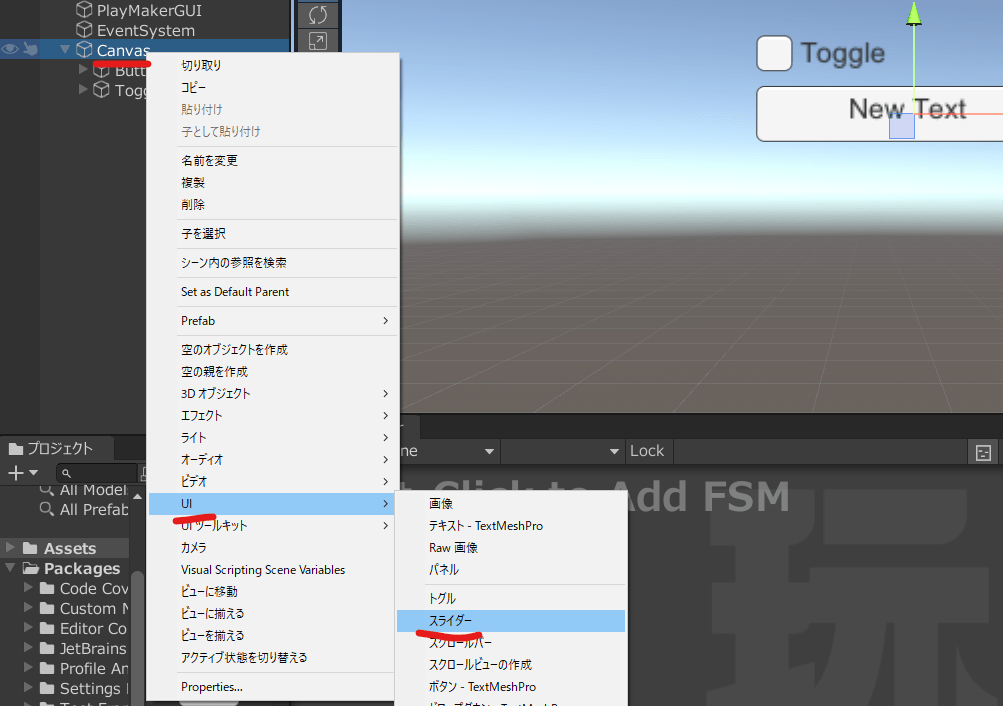
Task: Collapse the Canvas tree node arrow
Action: (65, 50)
